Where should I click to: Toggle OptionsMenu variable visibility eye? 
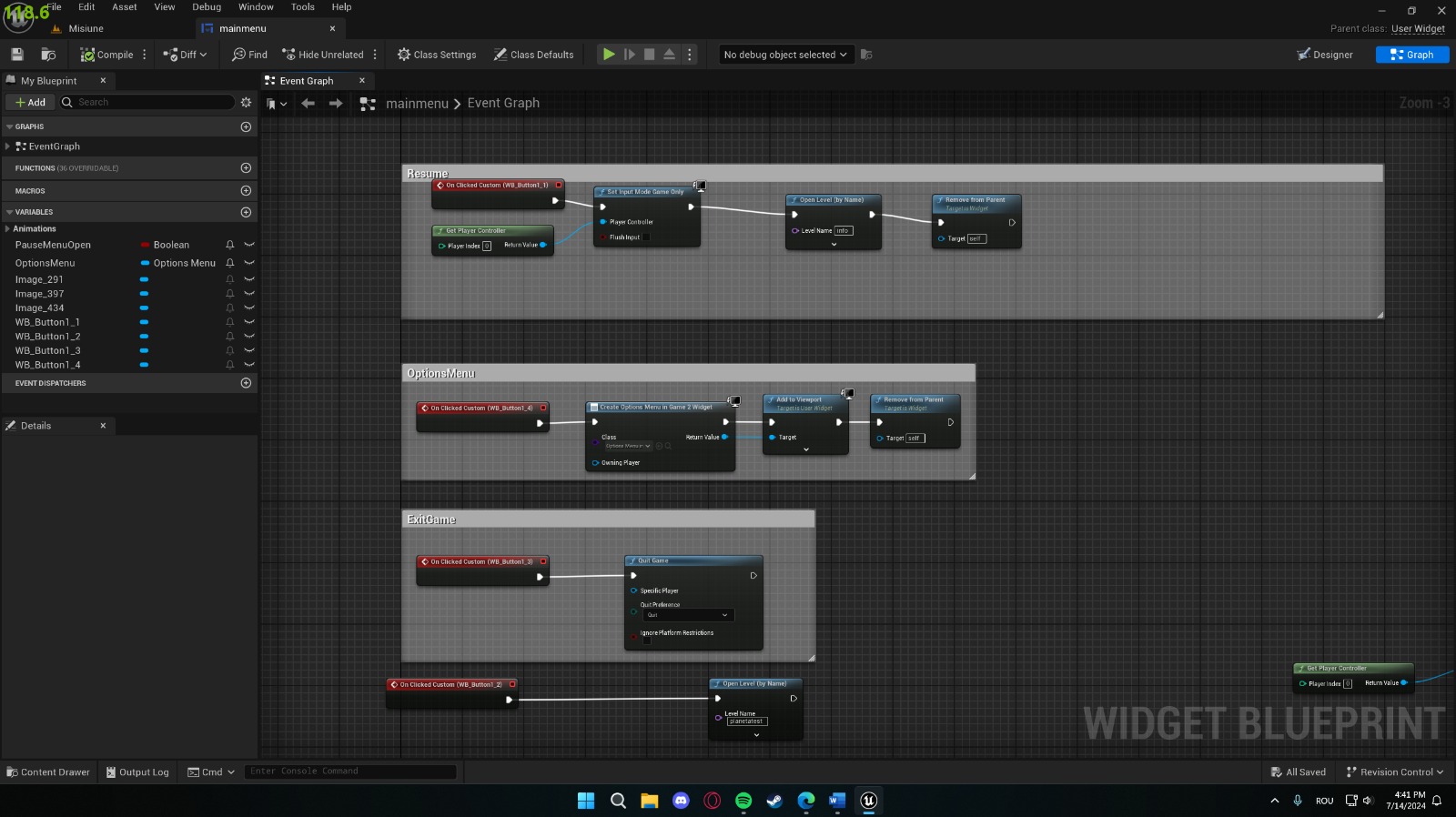coord(249,263)
